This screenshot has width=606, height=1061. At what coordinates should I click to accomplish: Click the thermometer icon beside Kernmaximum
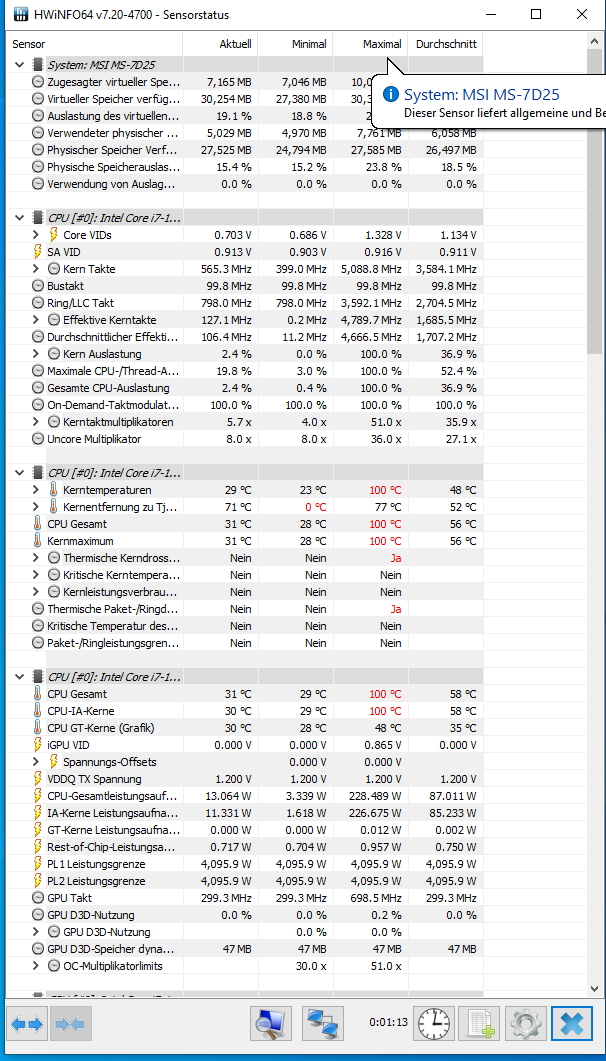click(38, 541)
